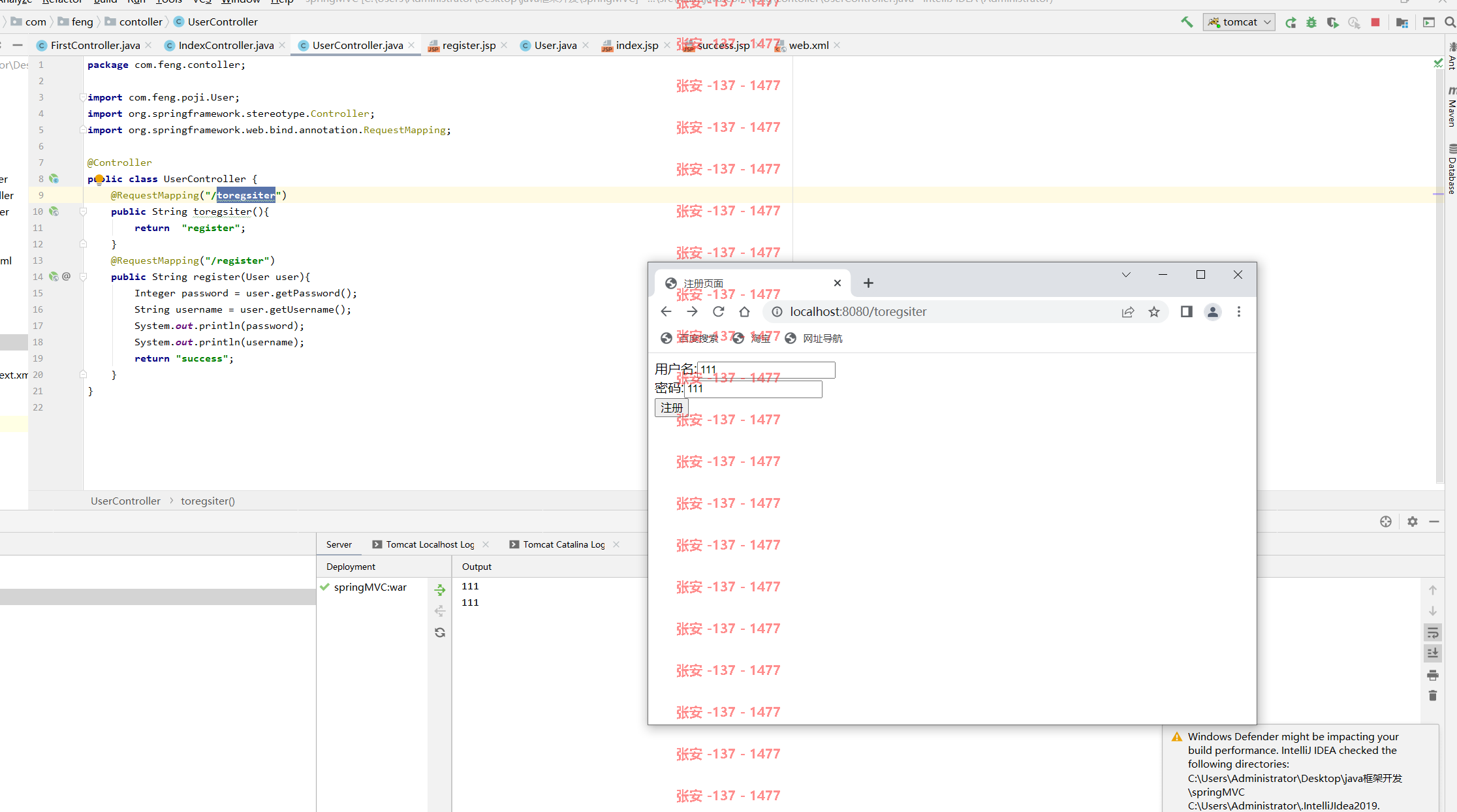Toggle the browser side panel icon
The image size is (1457, 812).
[1187, 311]
